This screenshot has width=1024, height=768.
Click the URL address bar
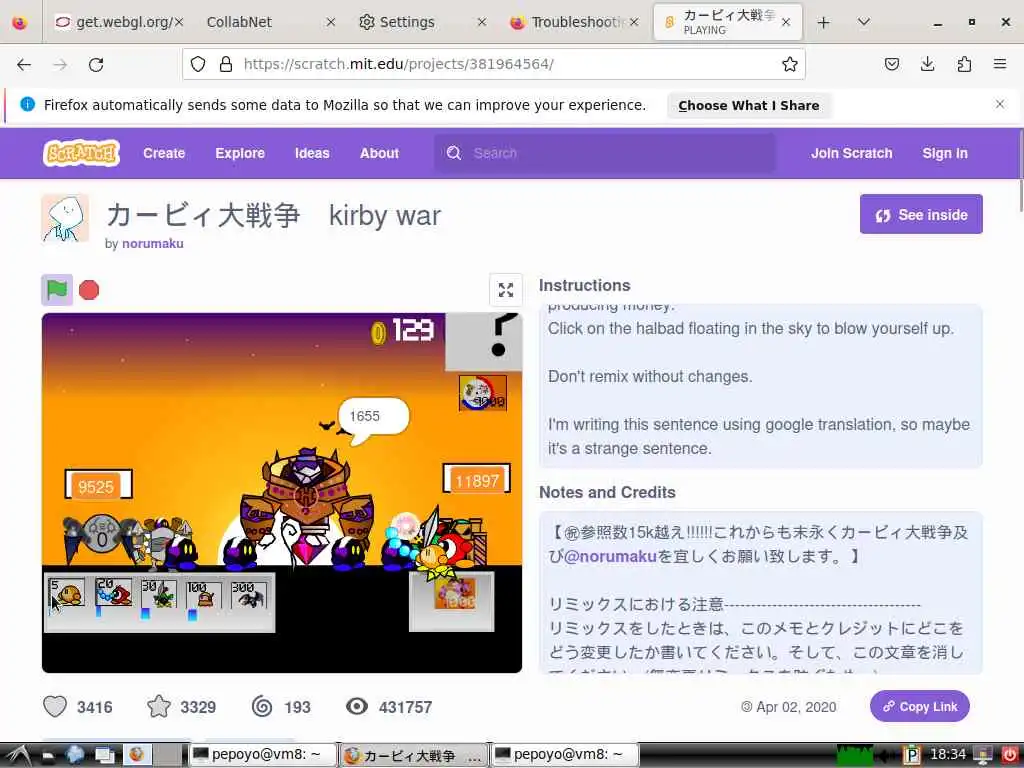click(x=493, y=64)
